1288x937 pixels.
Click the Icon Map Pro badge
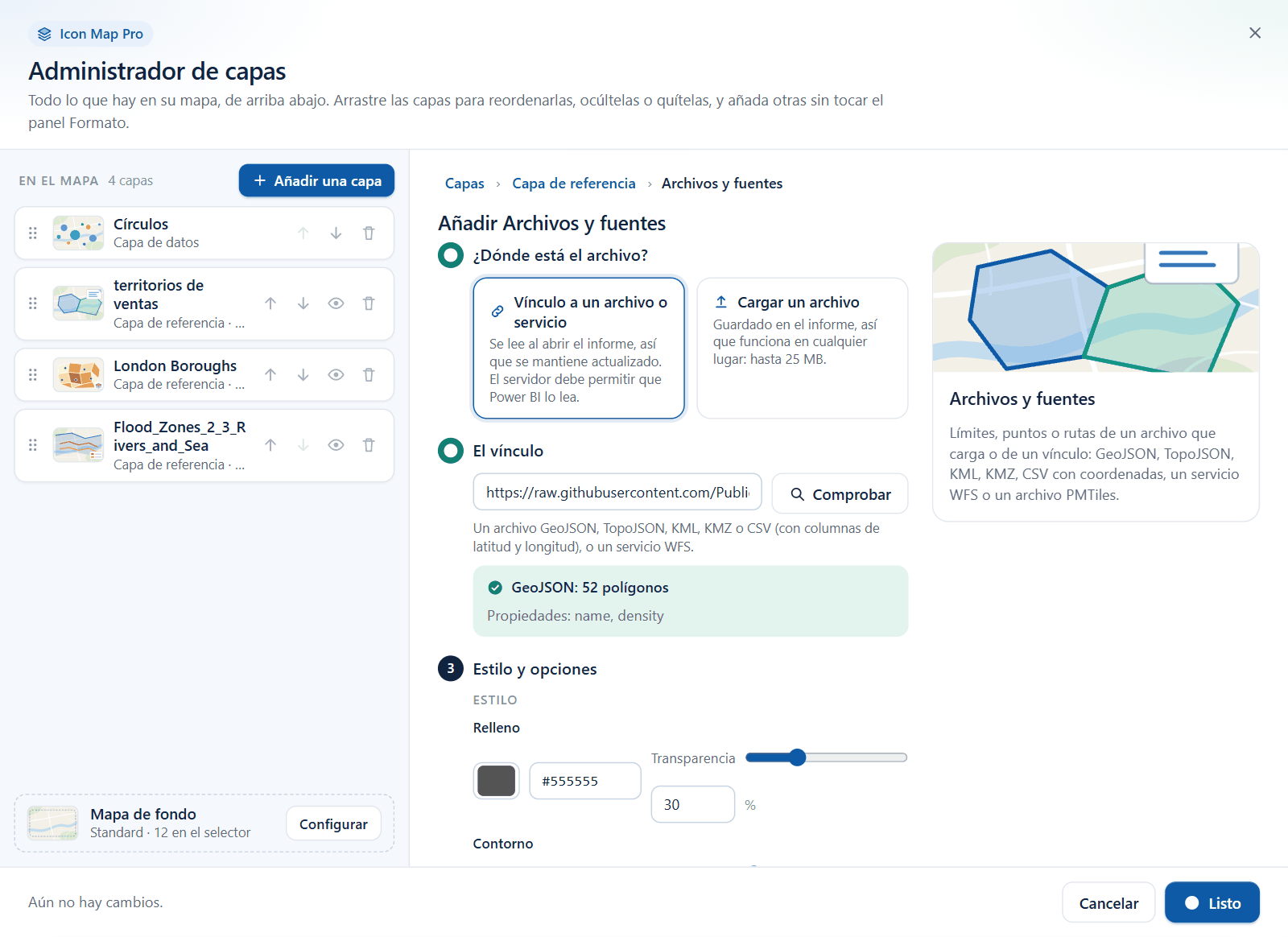coord(91,34)
